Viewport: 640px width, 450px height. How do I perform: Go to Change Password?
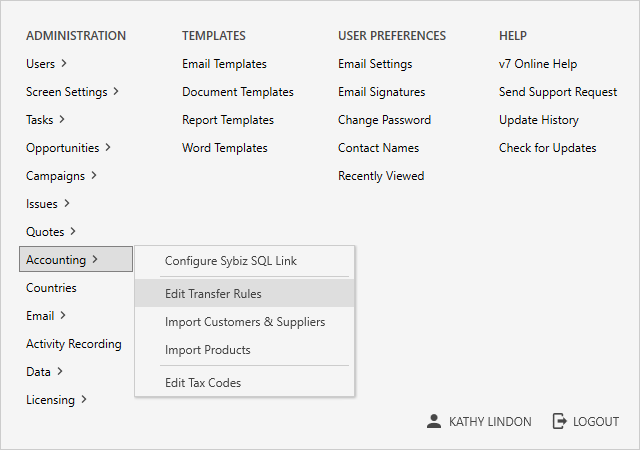[384, 120]
